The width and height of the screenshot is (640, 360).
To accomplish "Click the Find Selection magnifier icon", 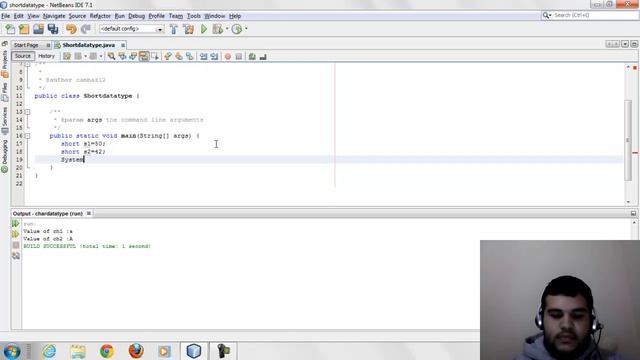I will pyautogui.click(x=111, y=56).
